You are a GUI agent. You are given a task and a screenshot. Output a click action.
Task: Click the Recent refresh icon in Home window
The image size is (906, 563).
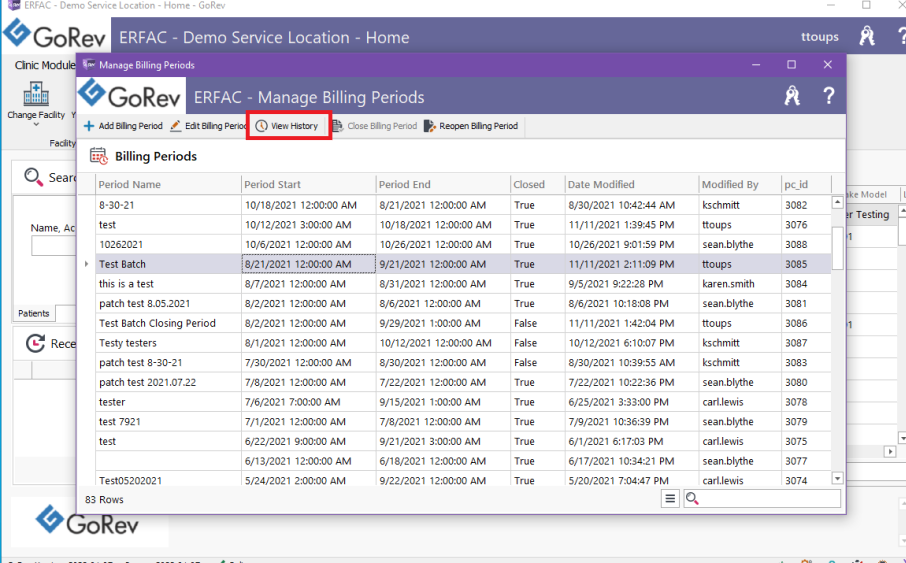(35, 343)
